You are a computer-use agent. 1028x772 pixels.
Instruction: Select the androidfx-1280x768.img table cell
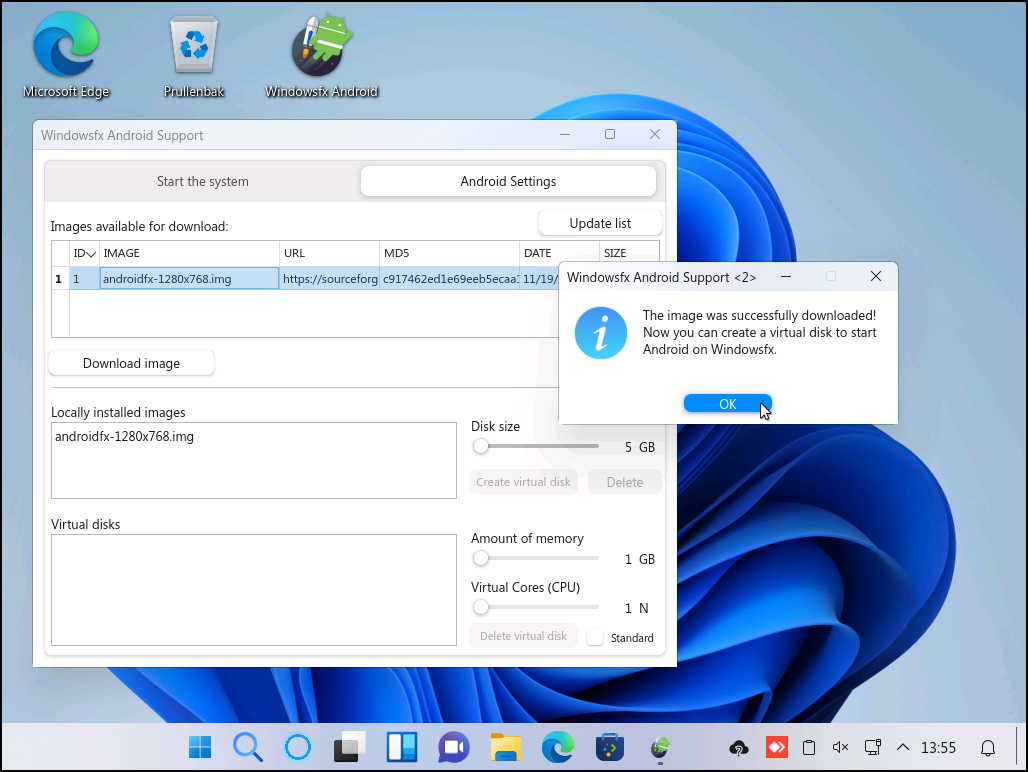pyautogui.click(x=189, y=279)
